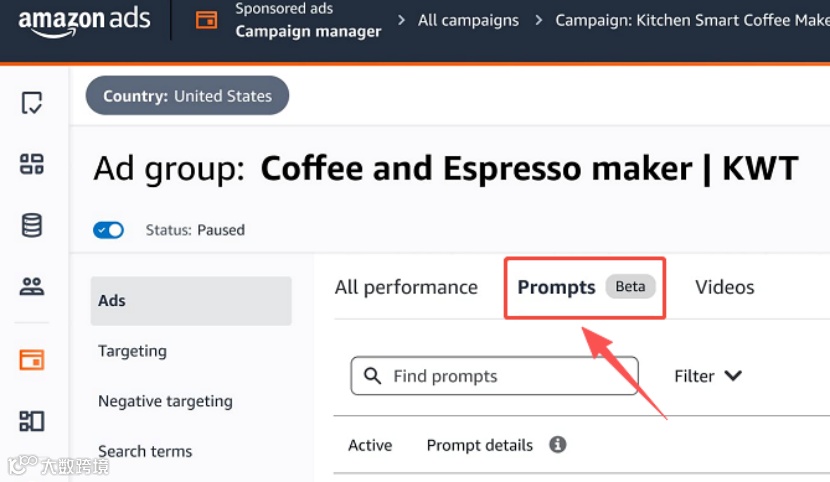Open the database stack sidebar icon
The width and height of the screenshot is (830, 482).
pyautogui.click(x=32, y=225)
